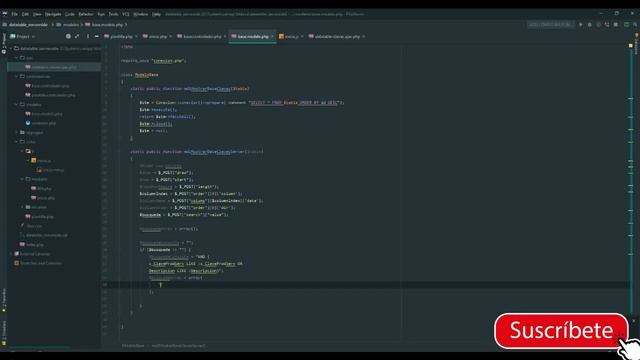The width and height of the screenshot is (640, 360).
Task: Click the expand all icon in Project panel
Action: [77, 36]
